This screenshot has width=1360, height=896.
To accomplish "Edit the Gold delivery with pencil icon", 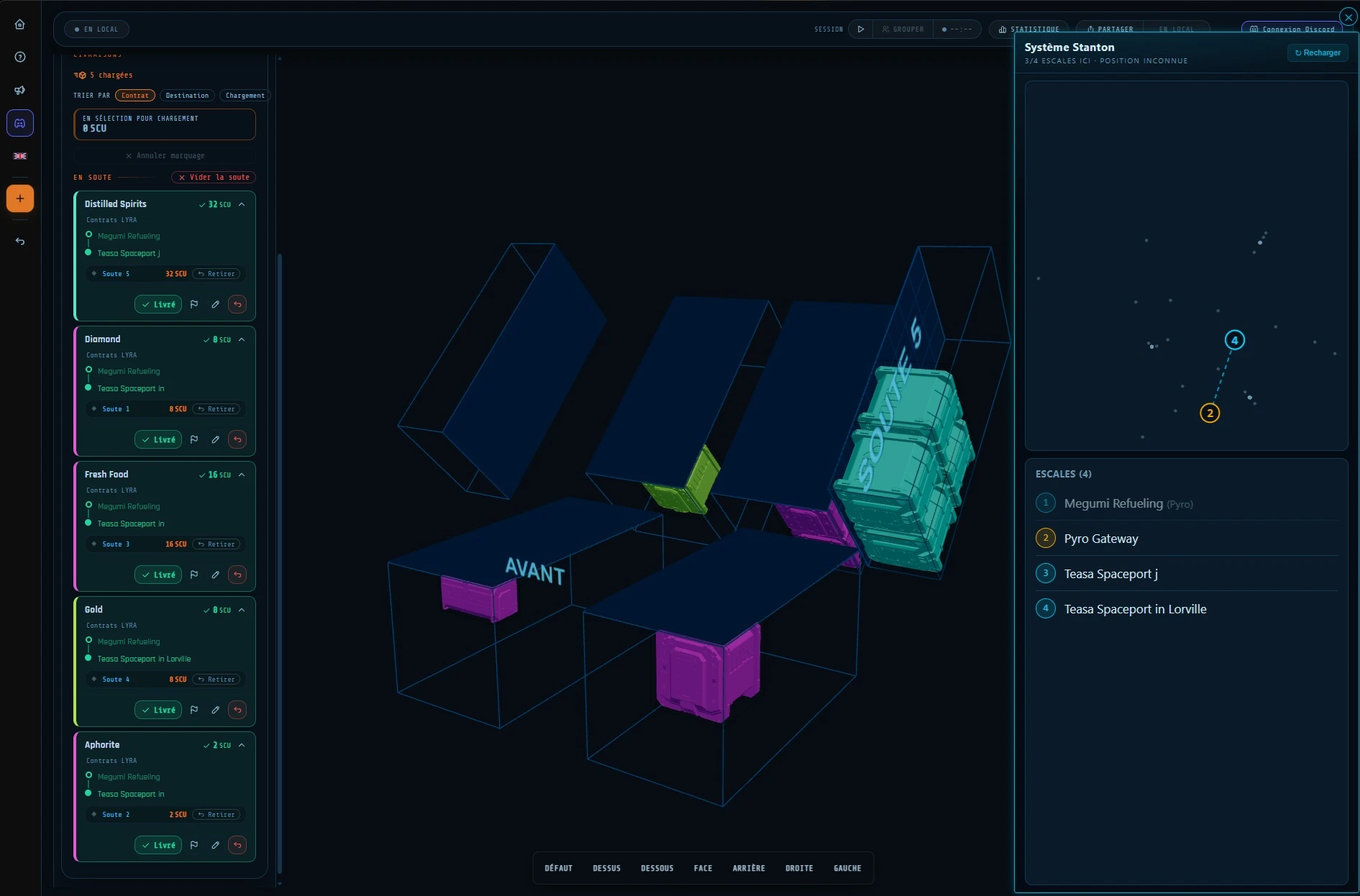I will (x=215, y=710).
